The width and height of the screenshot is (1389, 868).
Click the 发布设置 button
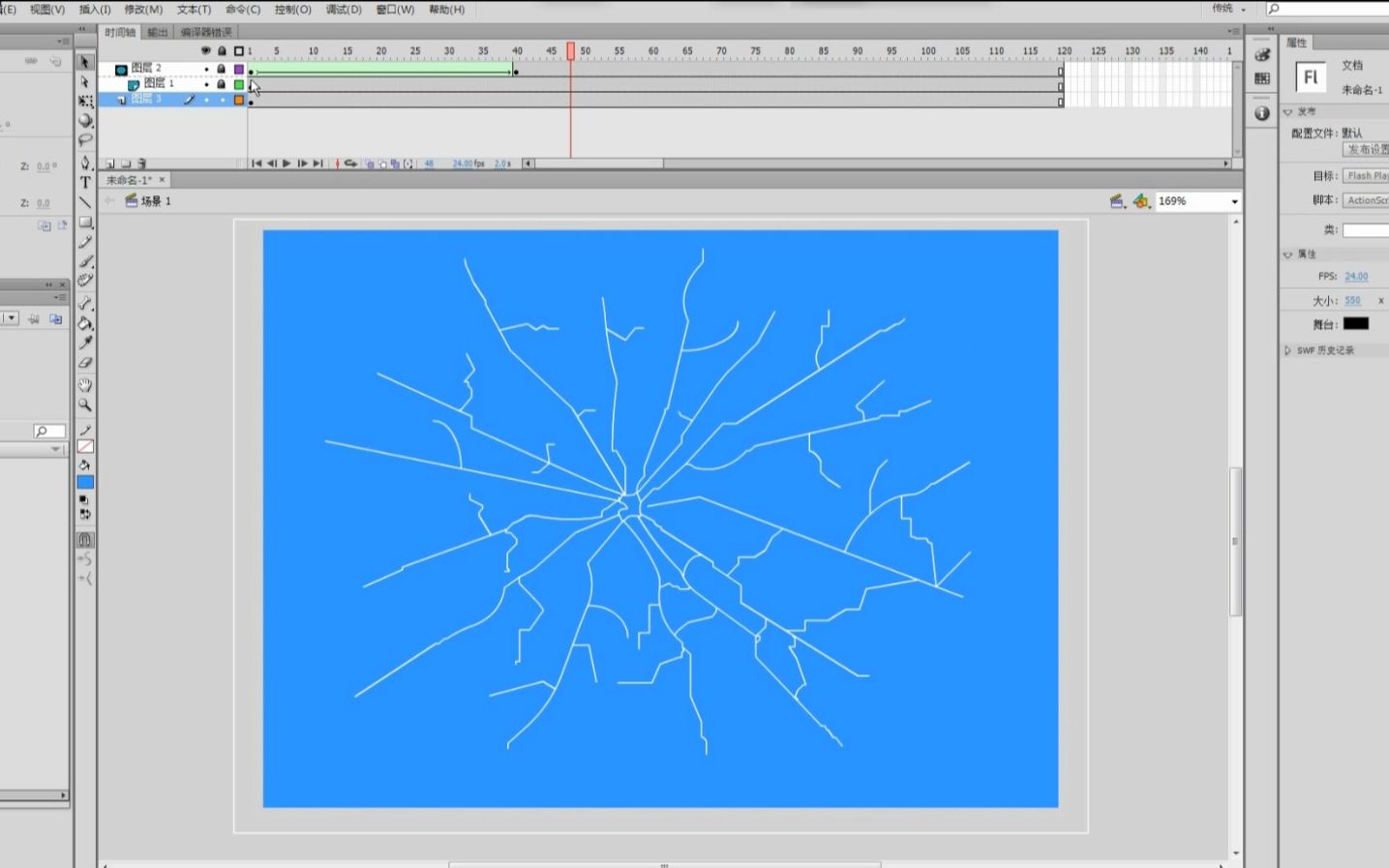(x=1367, y=150)
